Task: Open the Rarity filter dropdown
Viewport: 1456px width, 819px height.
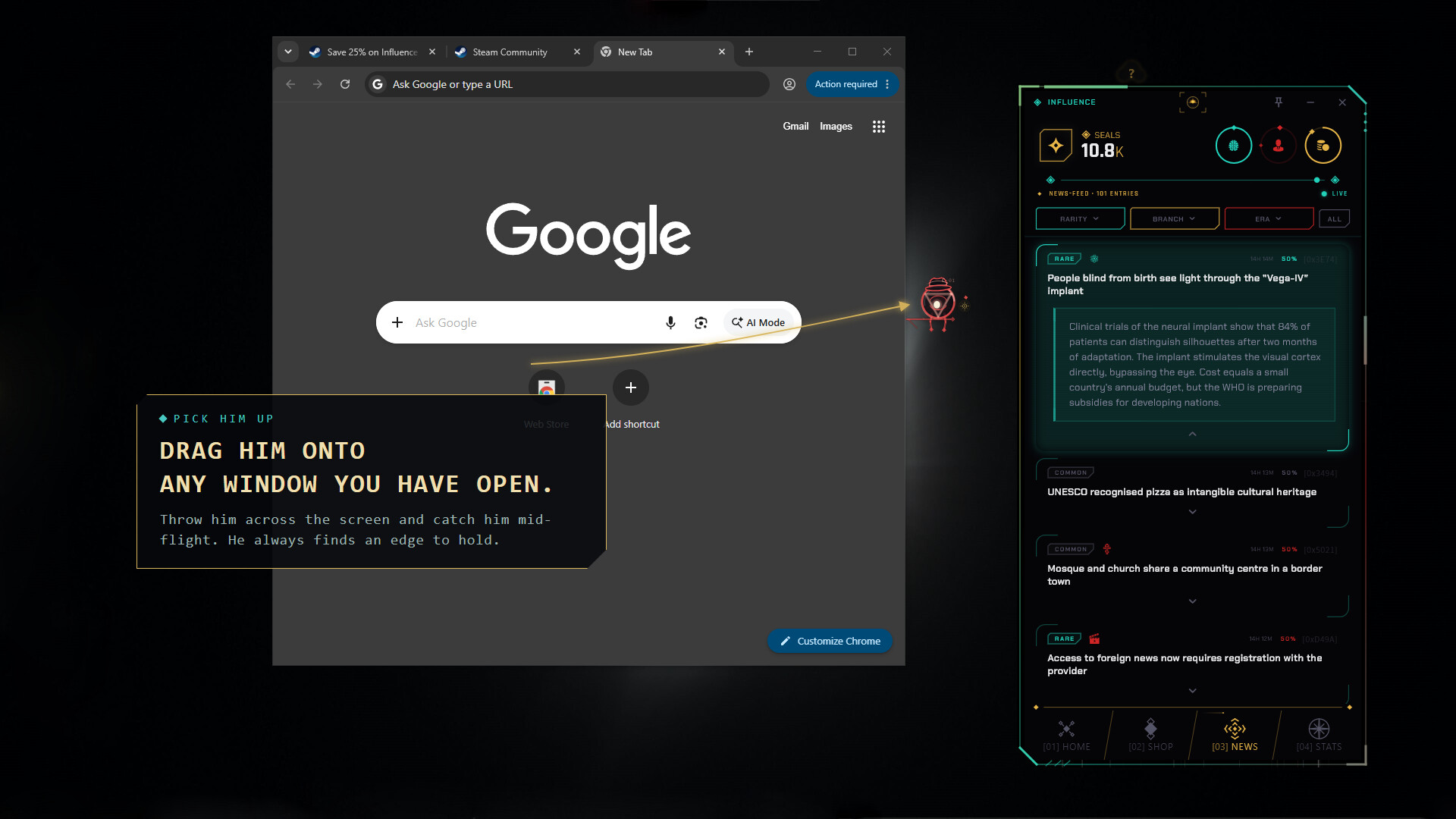Action: (x=1080, y=218)
